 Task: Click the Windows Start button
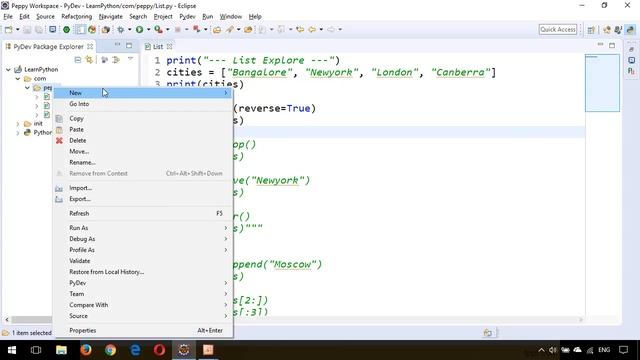point(12,350)
